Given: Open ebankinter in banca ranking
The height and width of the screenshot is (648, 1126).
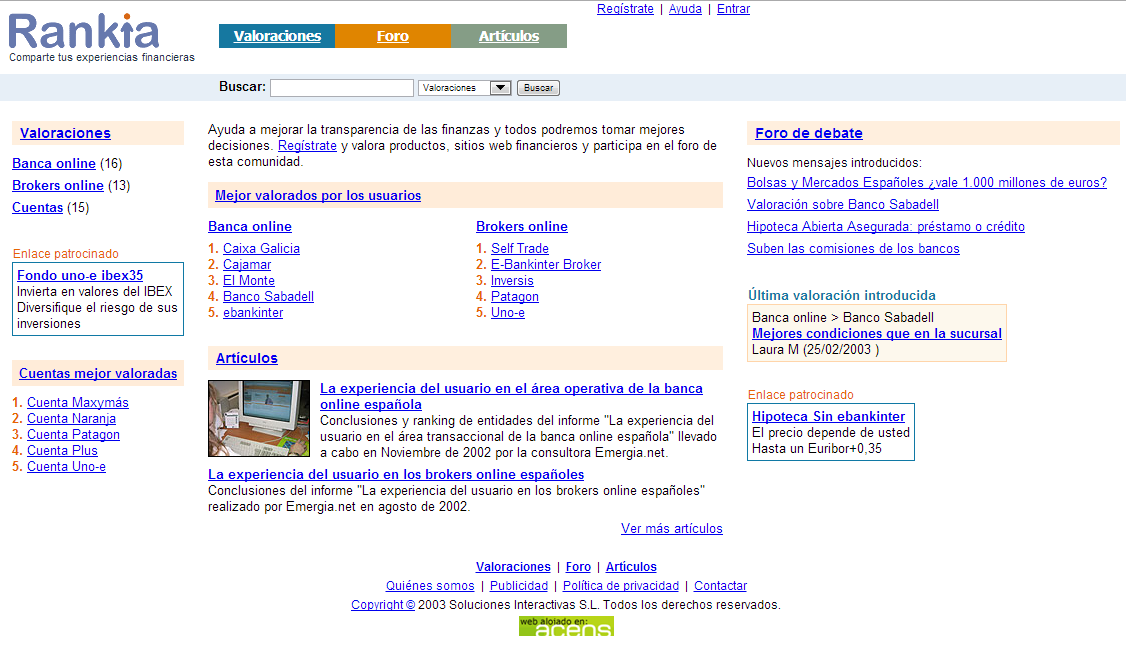Looking at the screenshot, I should click(x=253, y=313).
